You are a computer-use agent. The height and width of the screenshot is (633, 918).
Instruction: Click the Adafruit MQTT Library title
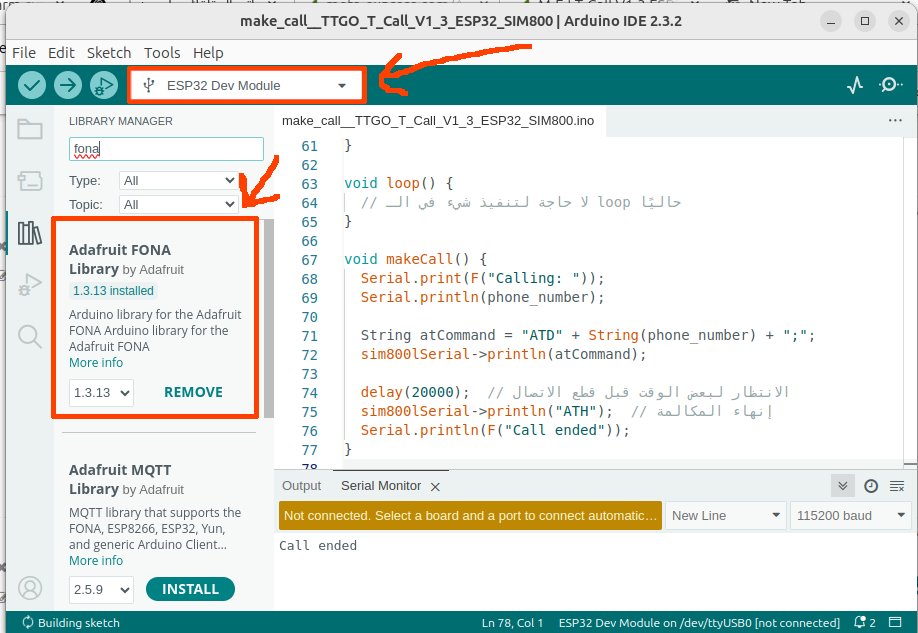click(x=120, y=480)
